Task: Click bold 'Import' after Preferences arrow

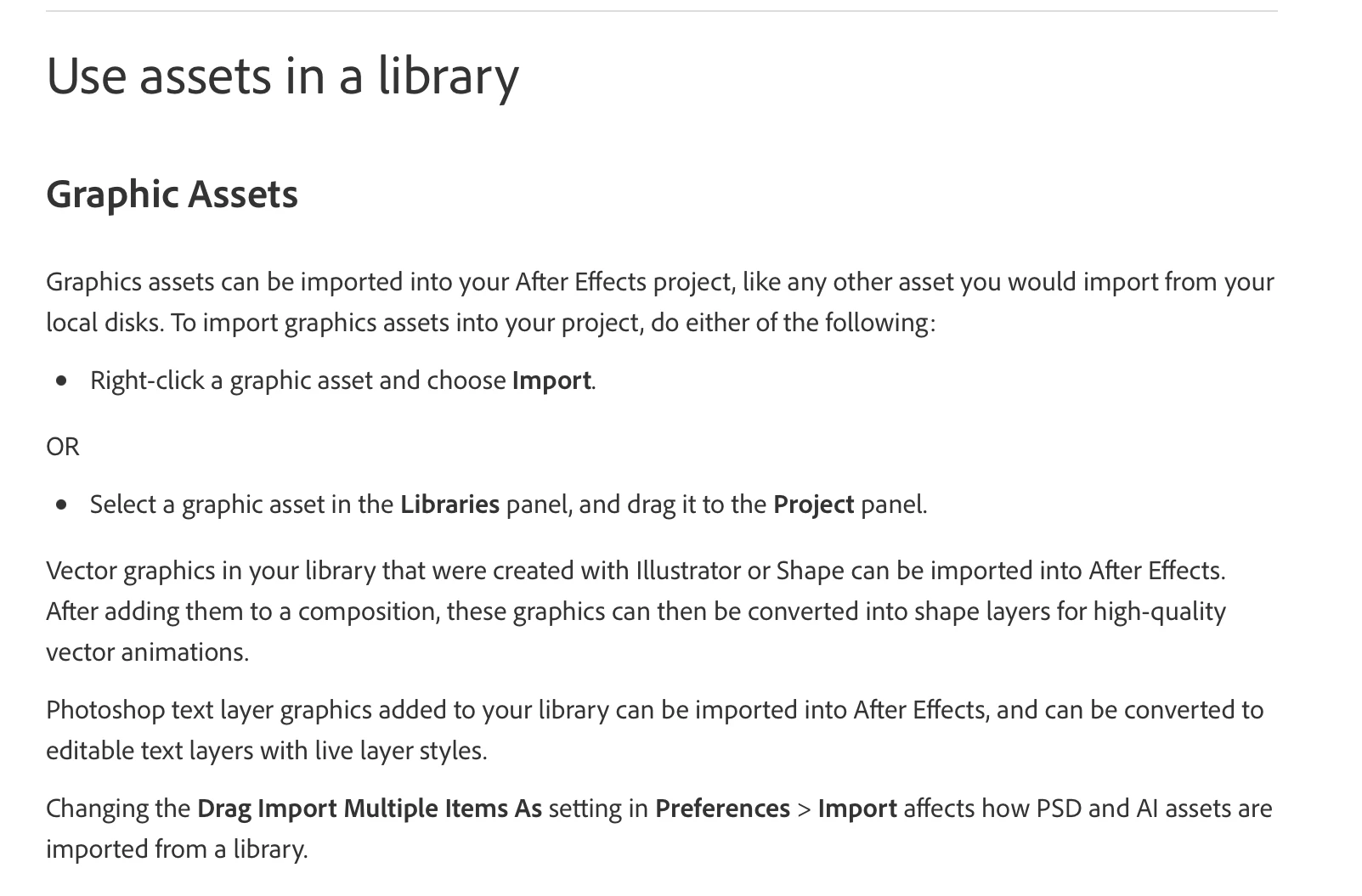Action: click(857, 808)
